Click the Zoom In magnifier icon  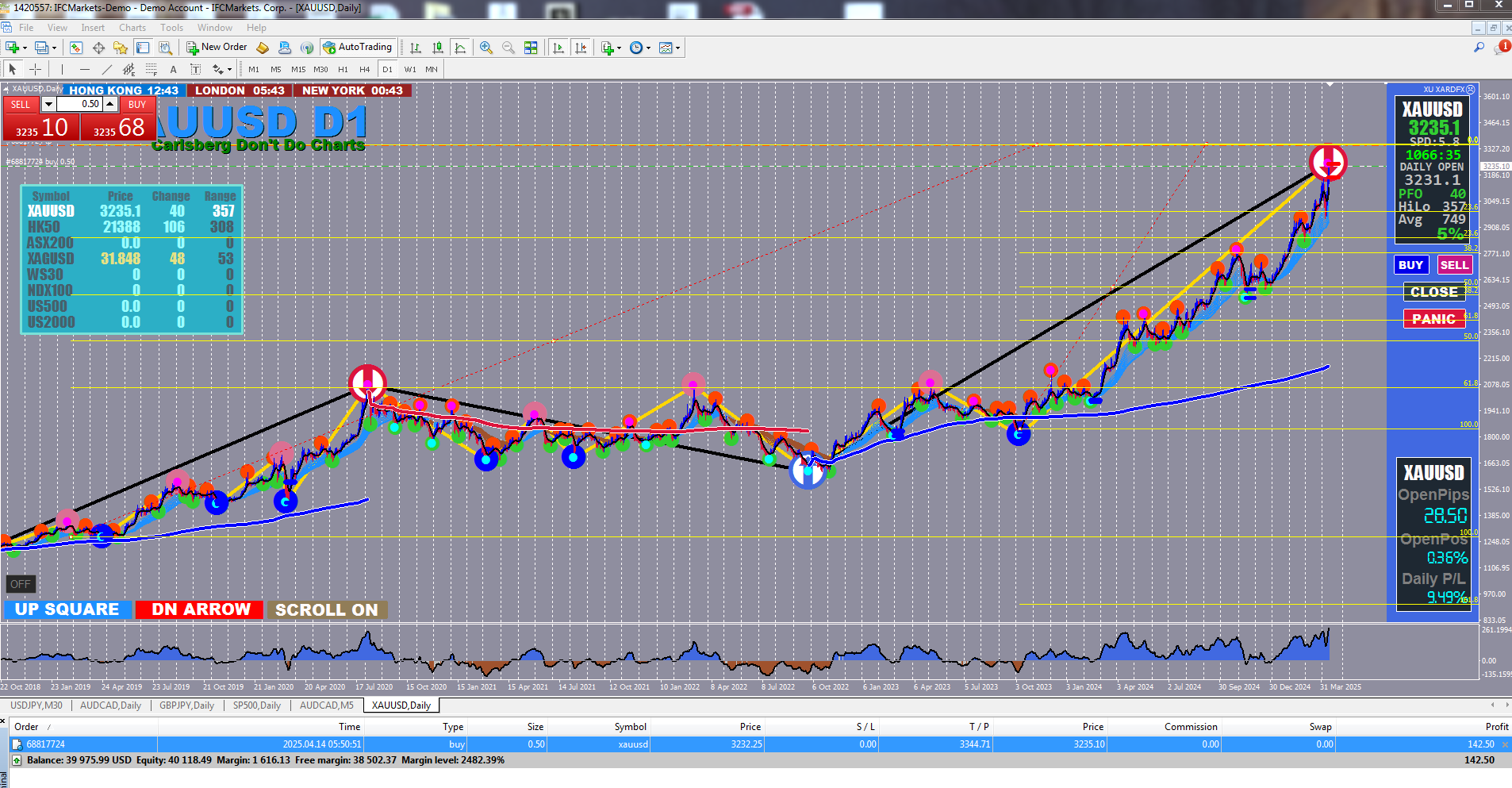[x=486, y=48]
